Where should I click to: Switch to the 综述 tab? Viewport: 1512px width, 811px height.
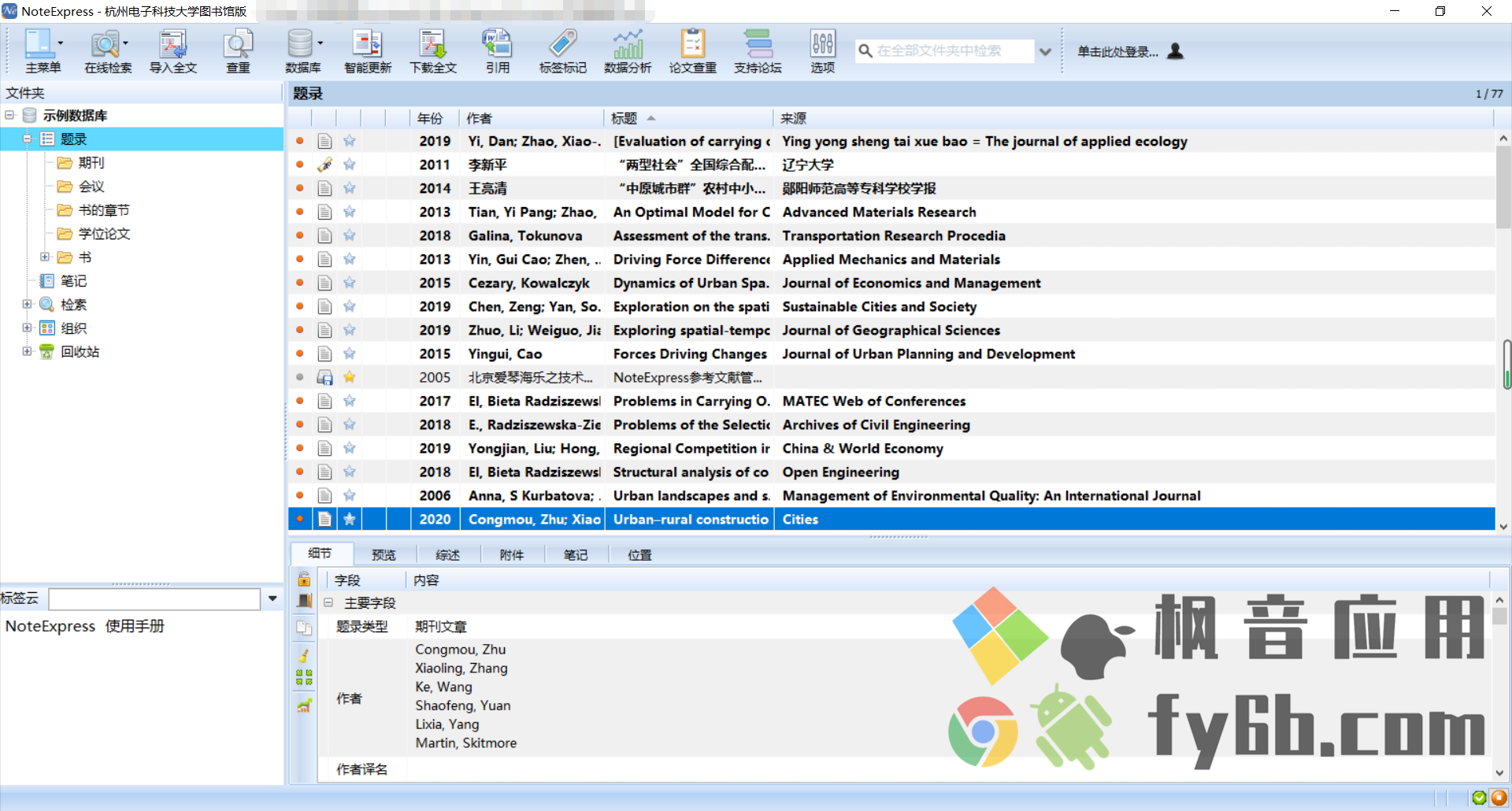tap(448, 555)
